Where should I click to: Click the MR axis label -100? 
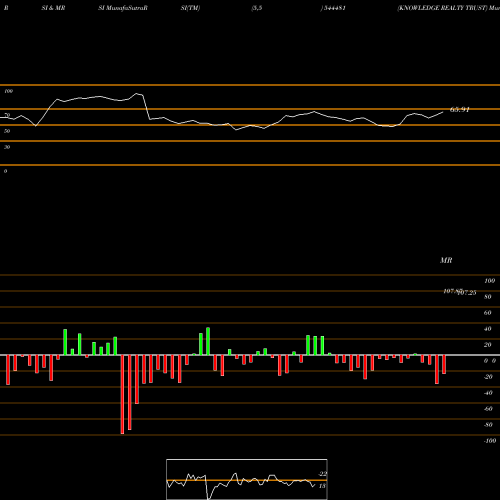490,441
